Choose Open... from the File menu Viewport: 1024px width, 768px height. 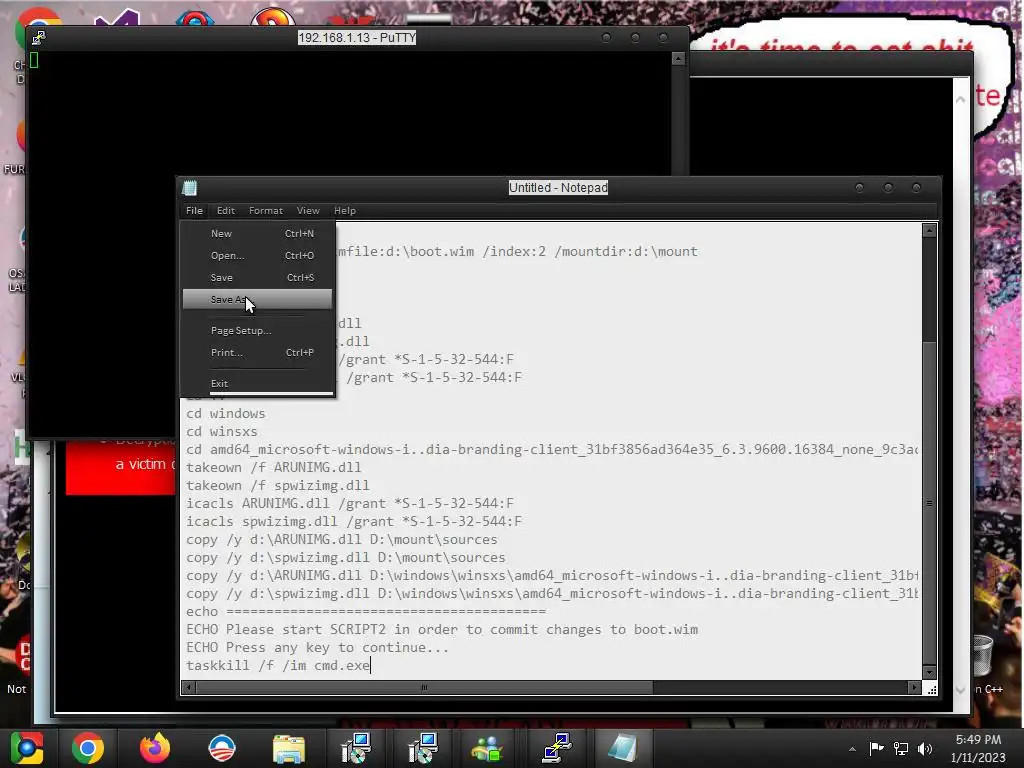[257, 255]
